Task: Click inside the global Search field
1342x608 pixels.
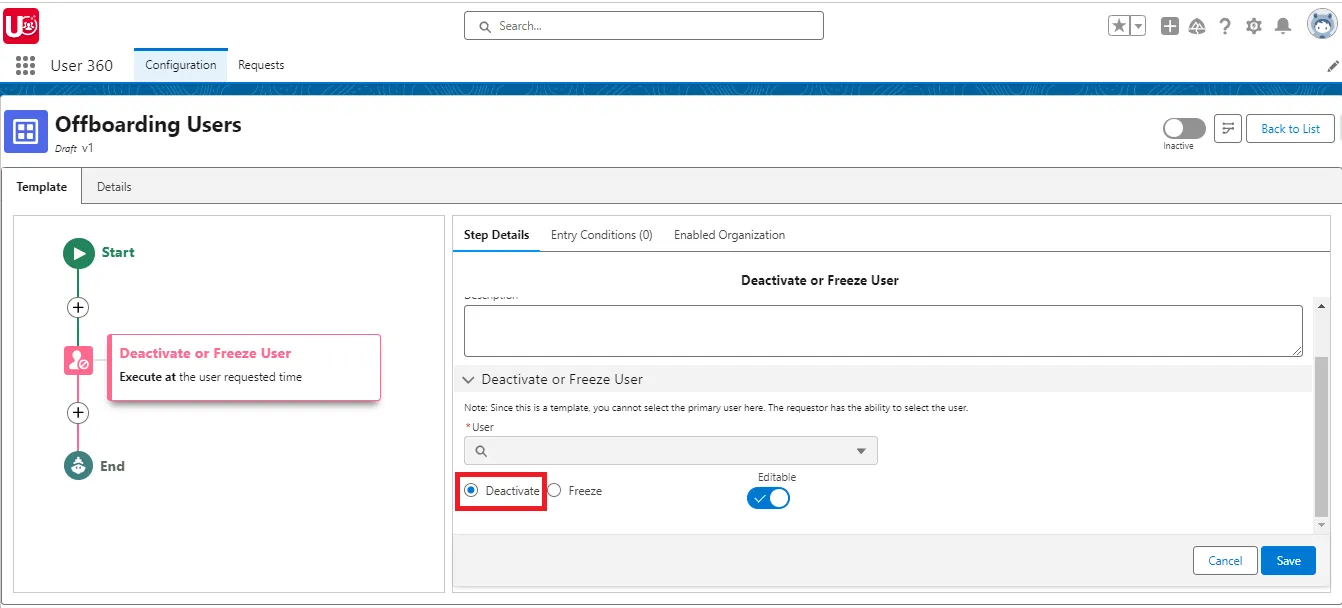Action: pos(643,25)
